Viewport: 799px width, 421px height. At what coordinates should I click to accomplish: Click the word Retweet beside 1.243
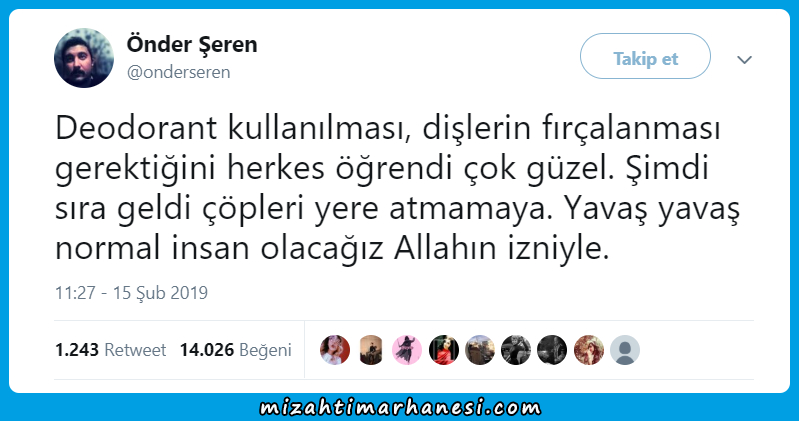click(x=135, y=350)
